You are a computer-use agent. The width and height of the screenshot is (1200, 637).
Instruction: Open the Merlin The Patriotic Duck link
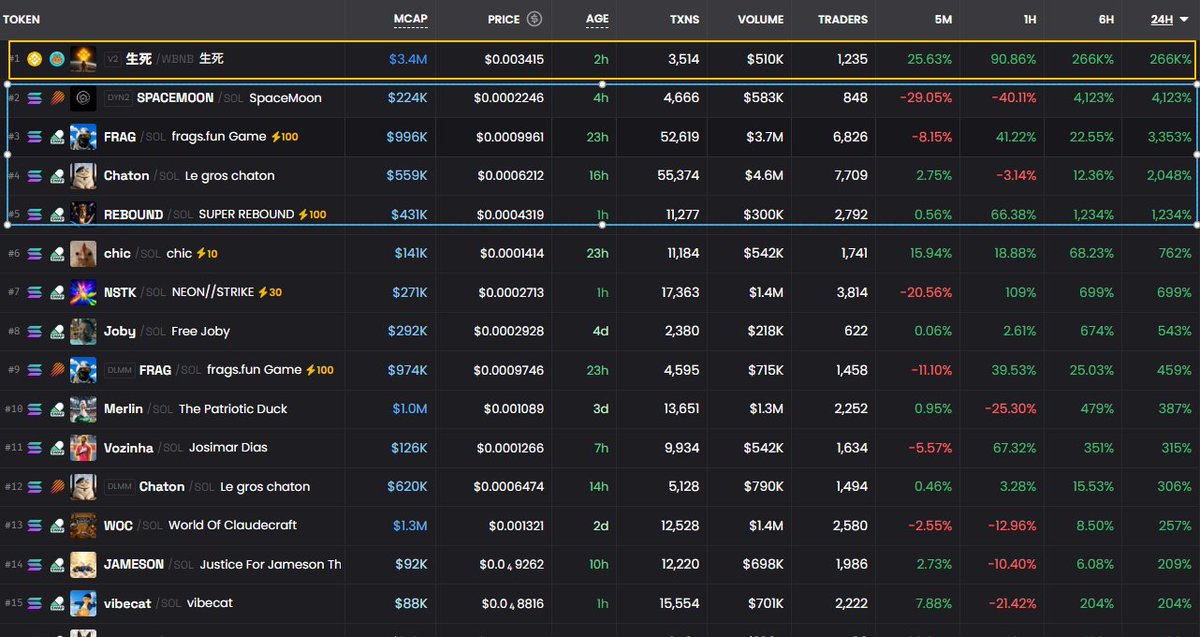coord(196,409)
